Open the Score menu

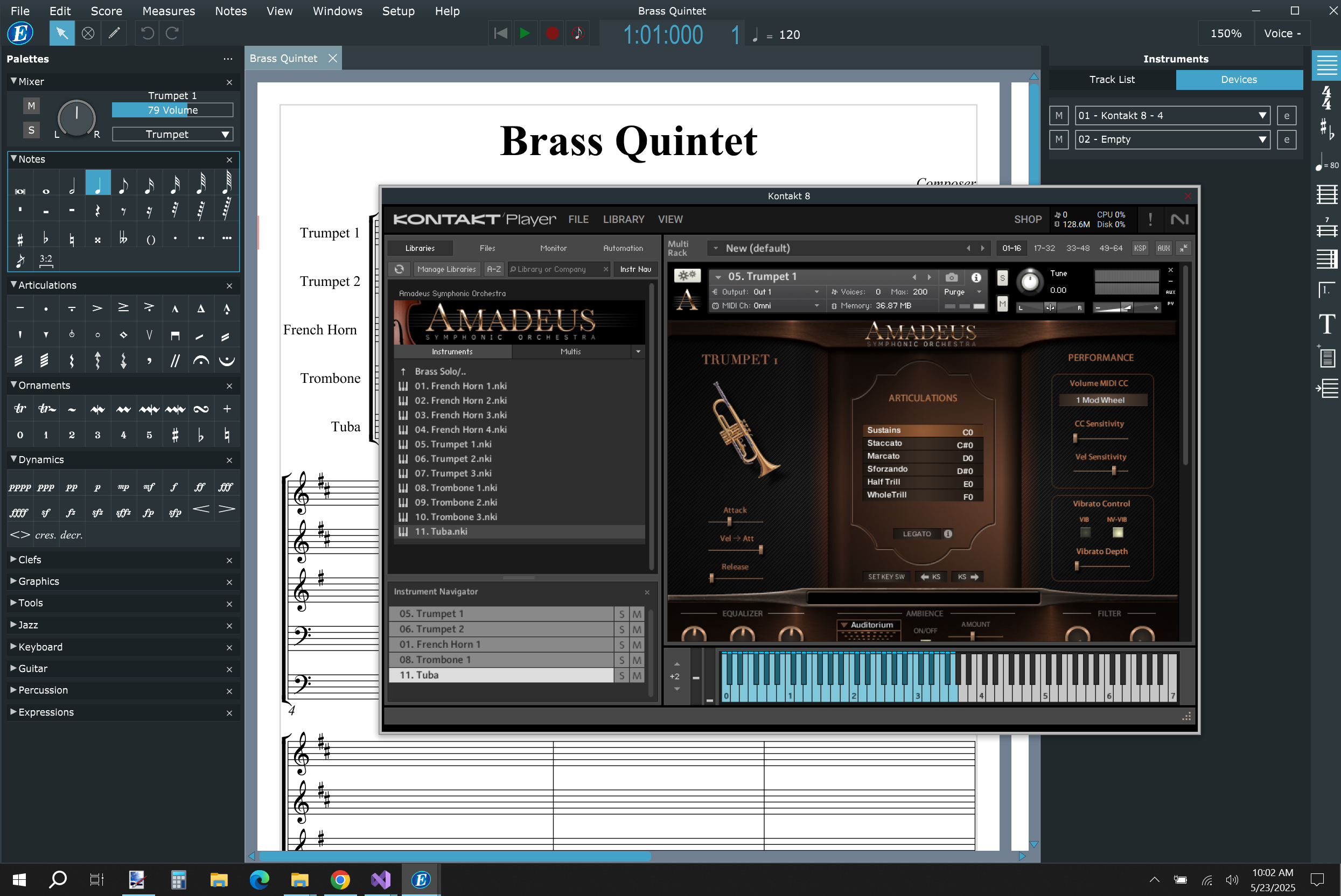click(x=106, y=11)
